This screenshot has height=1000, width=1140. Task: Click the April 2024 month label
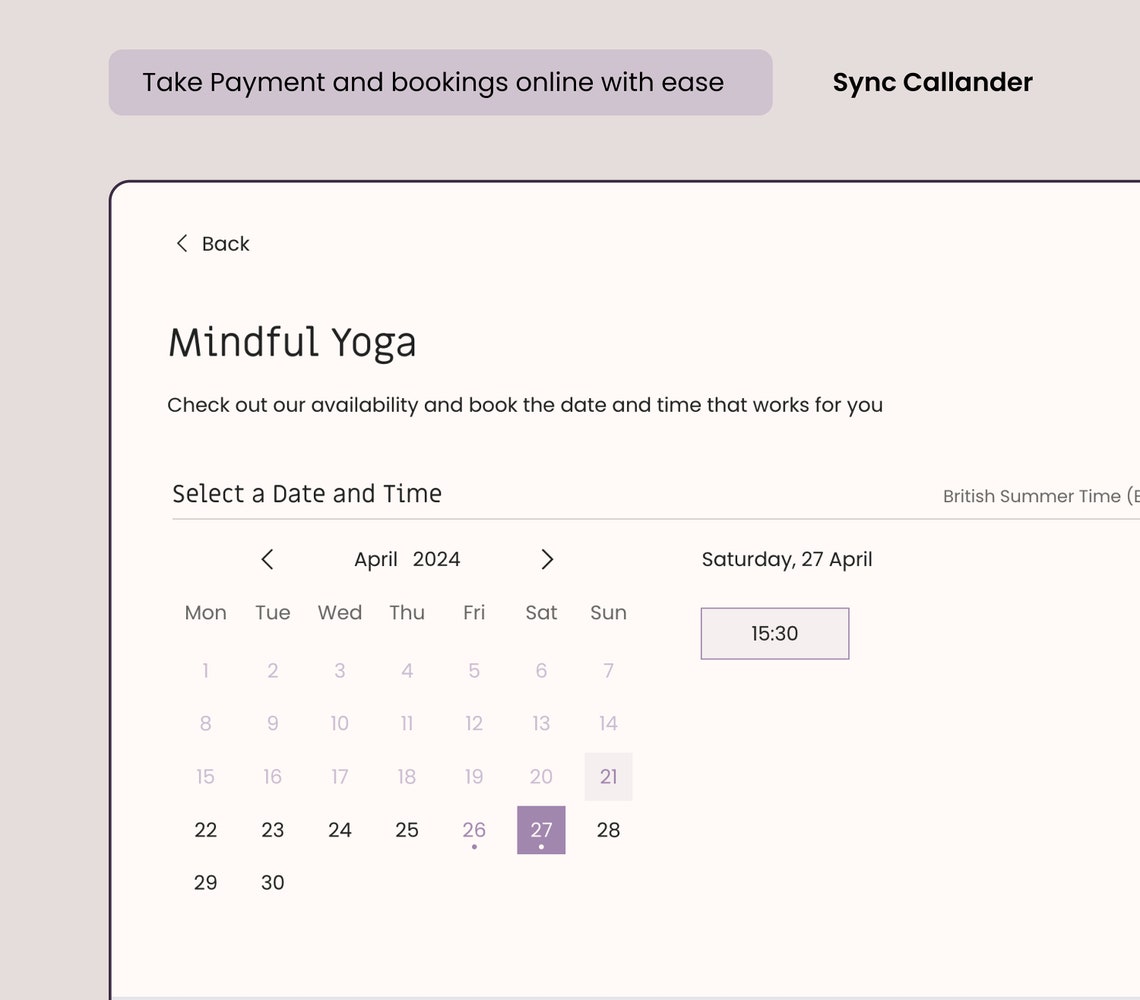(407, 559)
